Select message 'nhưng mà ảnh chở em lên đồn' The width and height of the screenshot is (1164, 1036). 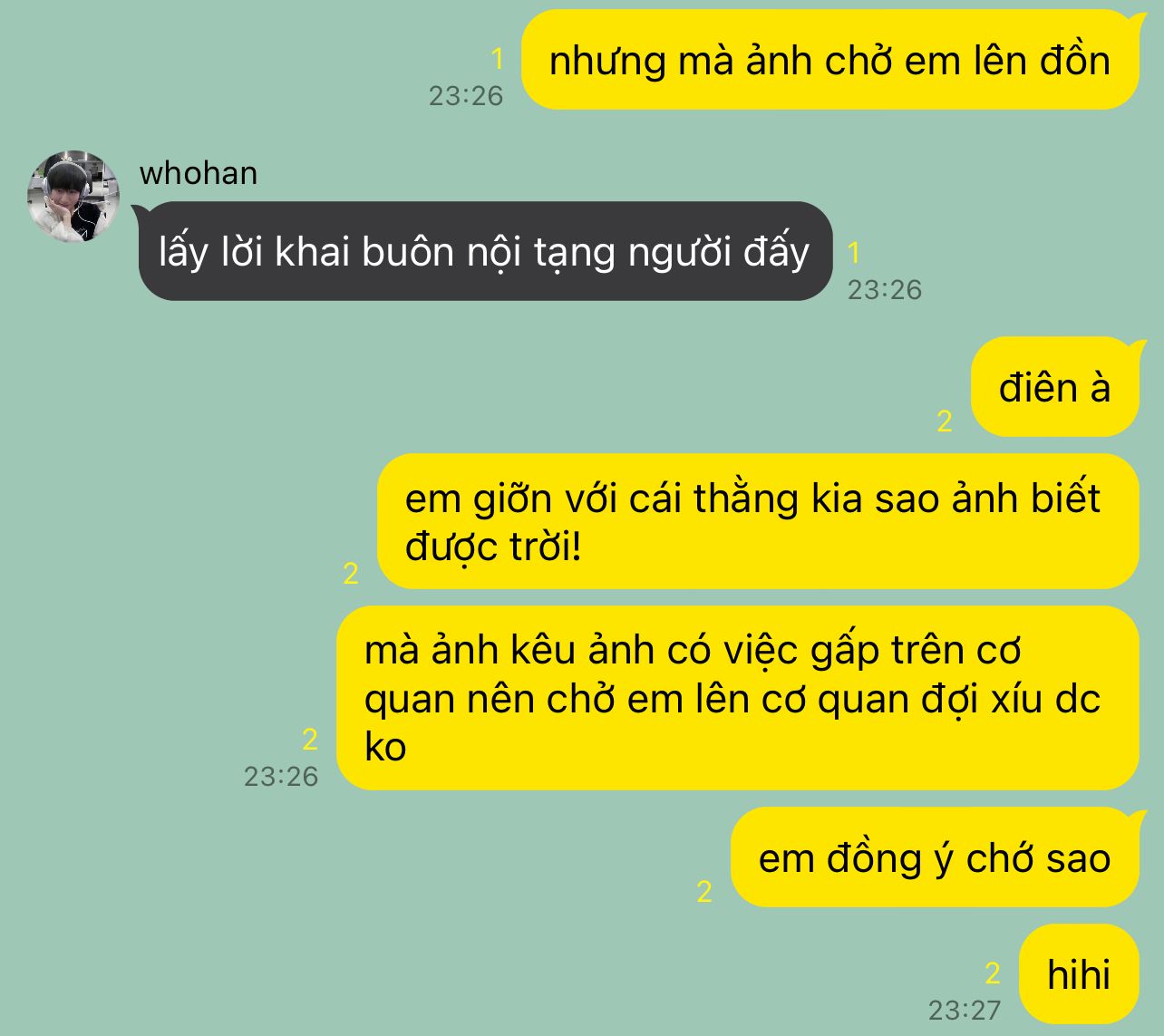click(829, 60)
